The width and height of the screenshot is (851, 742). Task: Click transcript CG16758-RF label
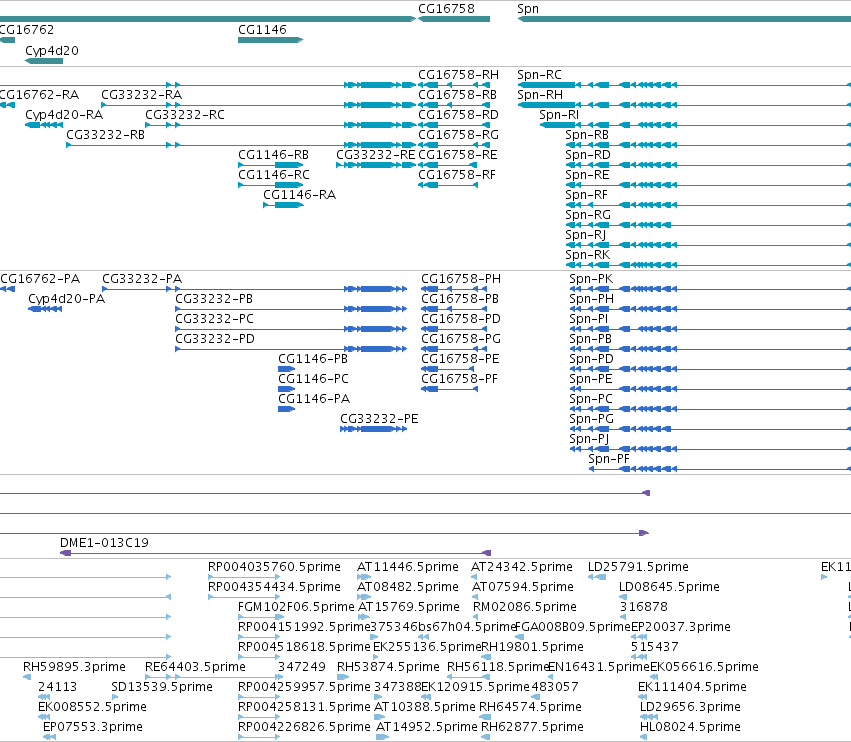(457, 175)
